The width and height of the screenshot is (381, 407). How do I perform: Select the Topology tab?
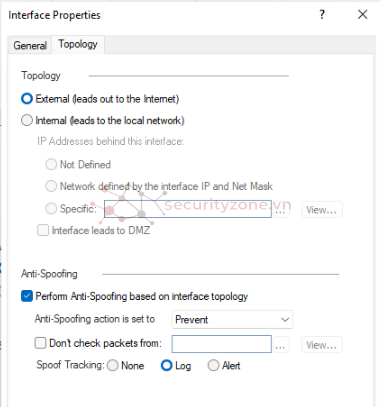tap(78, 44)
